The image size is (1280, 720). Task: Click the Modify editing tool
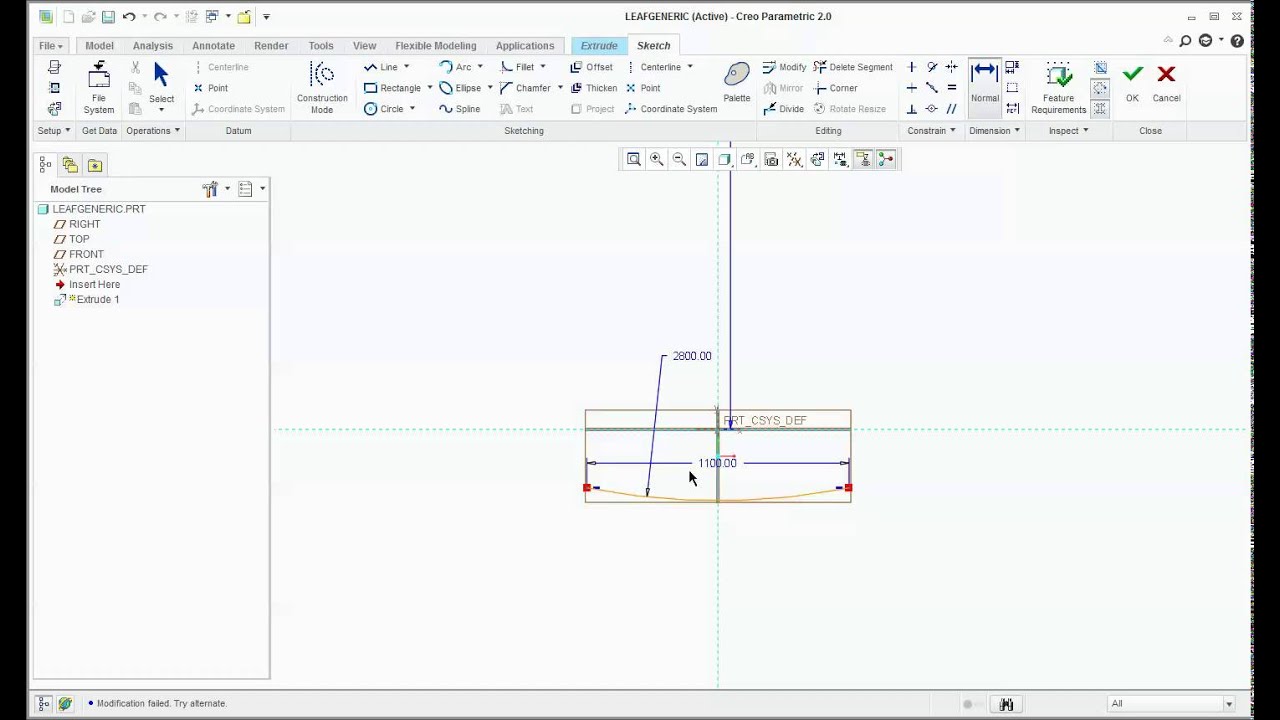(784, 67)
